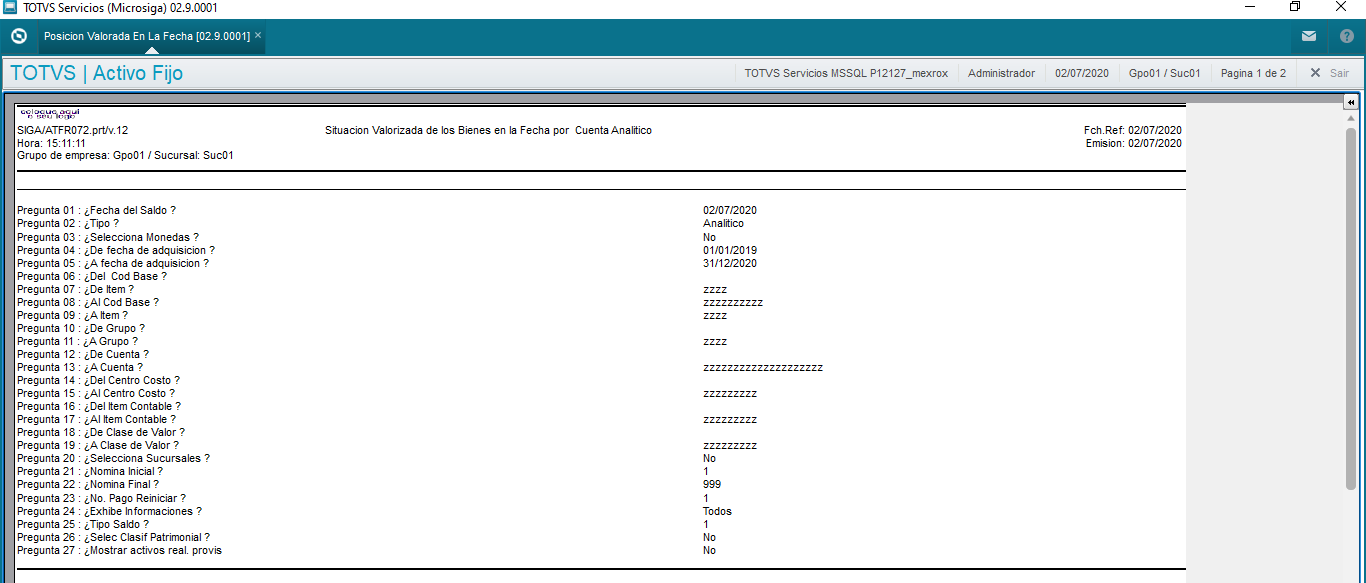Click Pregunta 01 ¿Fecha del Saldo? row
Viewport: 1366px width, 583px height.
pyautogui.click(x=97, y=210)
